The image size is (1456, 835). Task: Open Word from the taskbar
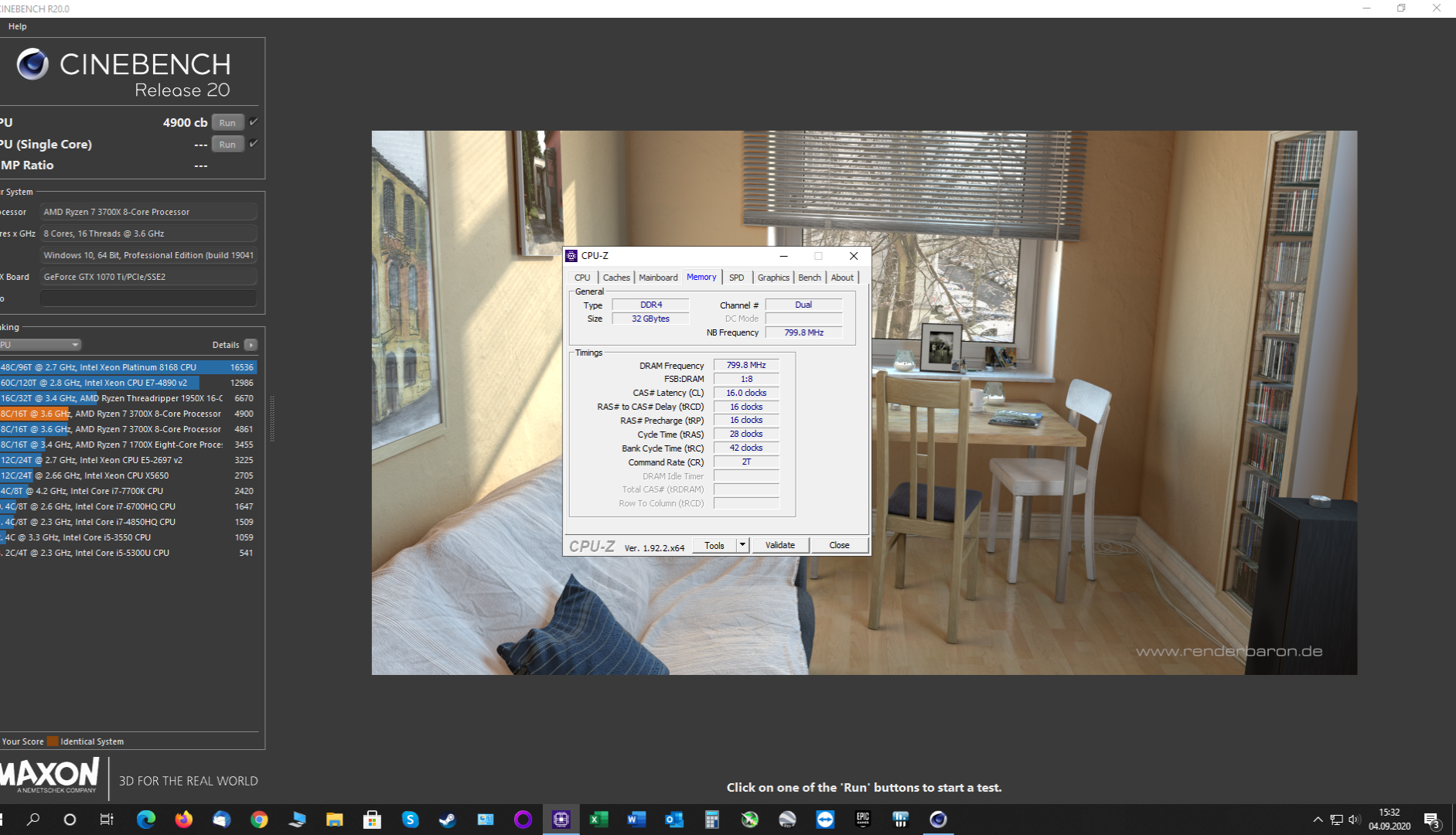(x=636, y=820)
